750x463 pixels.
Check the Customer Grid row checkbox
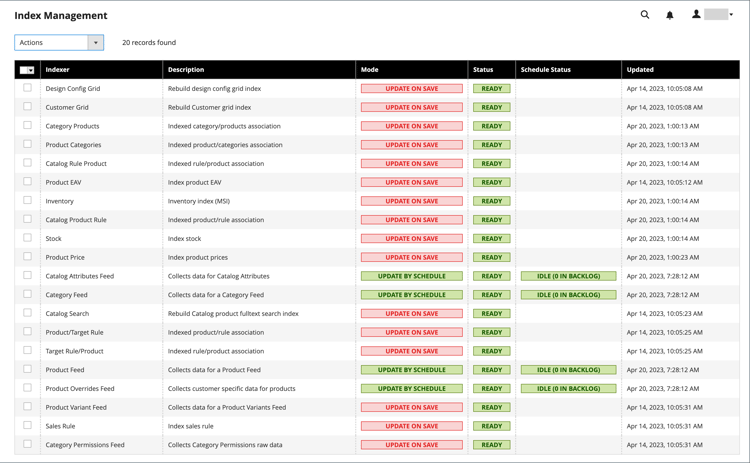pos(27,106)
